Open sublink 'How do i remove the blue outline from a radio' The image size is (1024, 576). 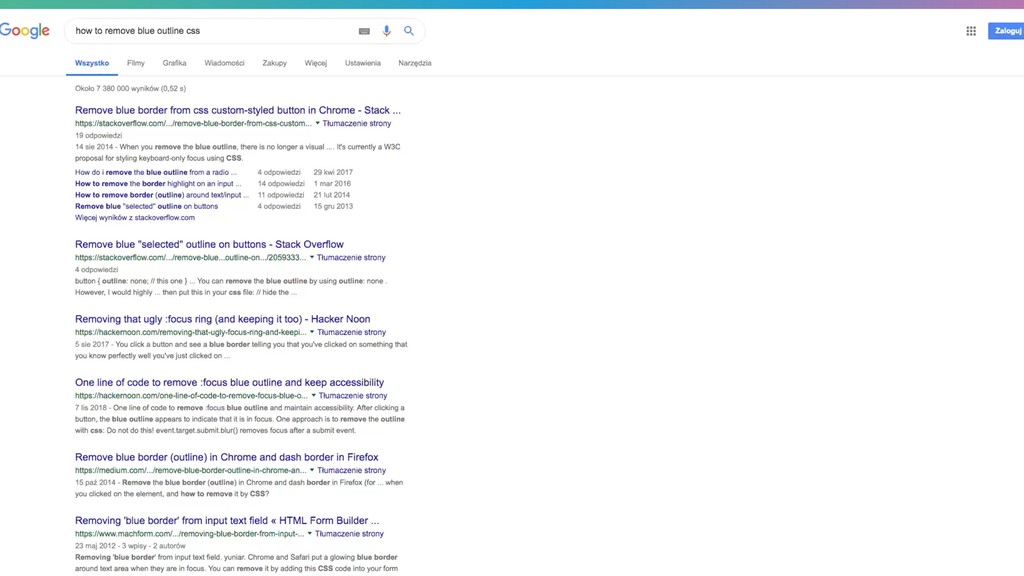[x=155, y=172]
